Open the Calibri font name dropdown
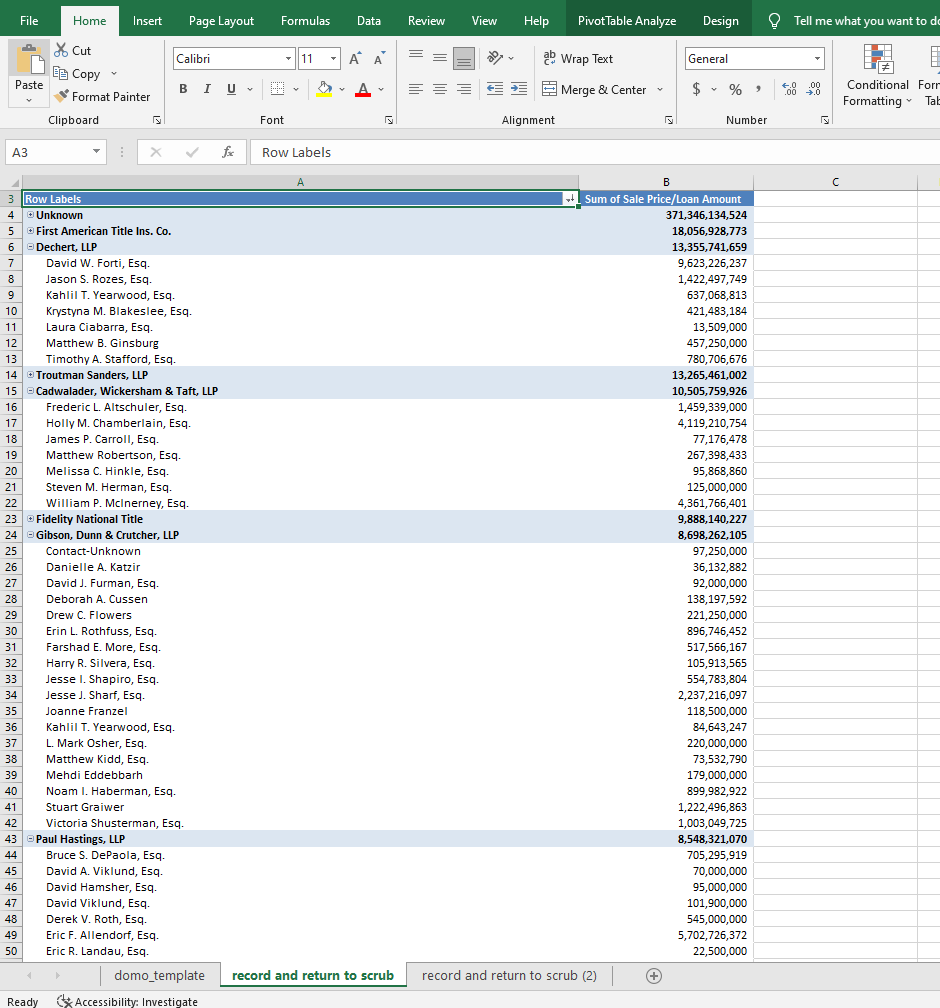Image resolution: width=940 pixels, height=1008 pixels. click(289, 58)
